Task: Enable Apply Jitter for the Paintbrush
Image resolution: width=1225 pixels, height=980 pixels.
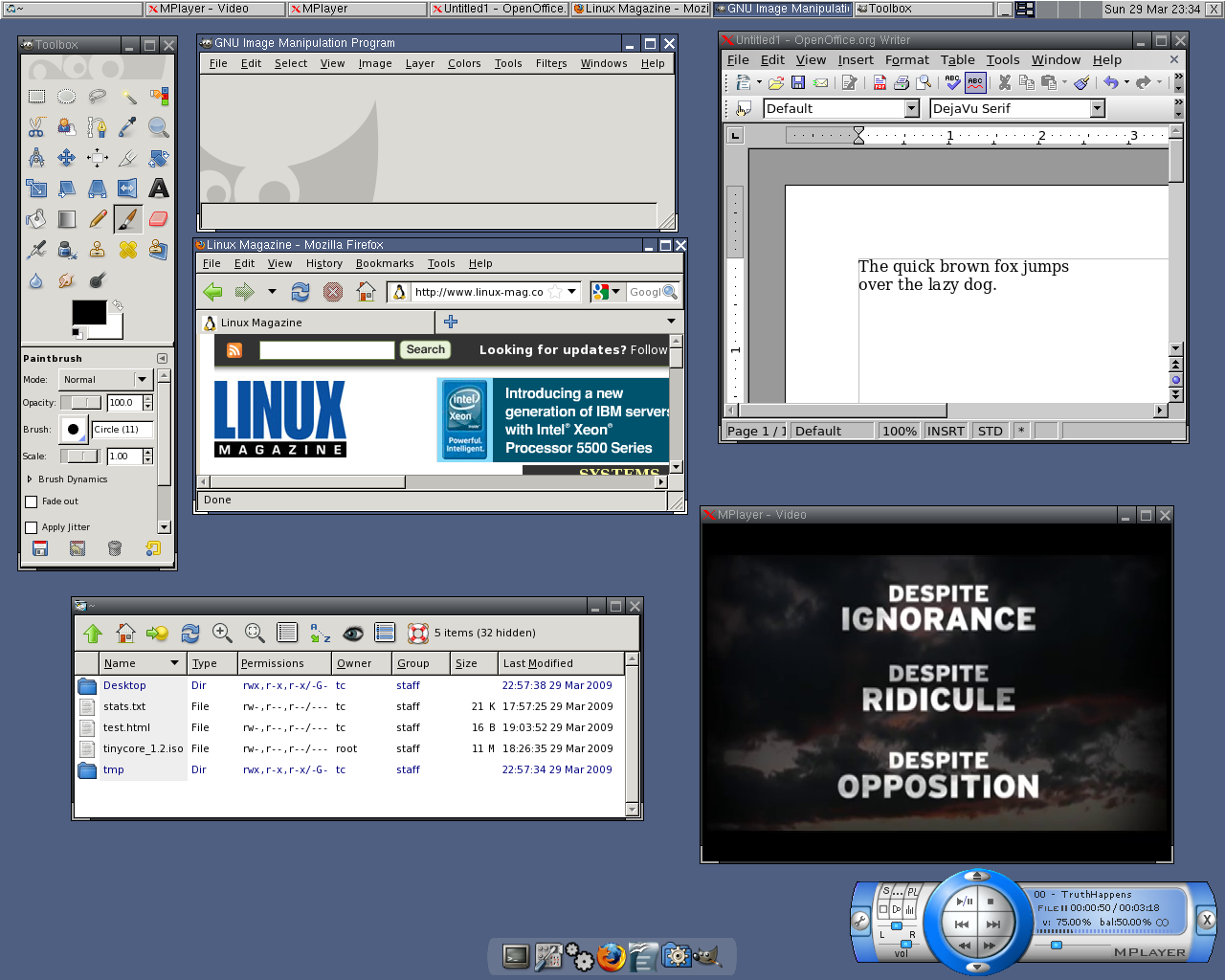Action: tap(32, 527)
